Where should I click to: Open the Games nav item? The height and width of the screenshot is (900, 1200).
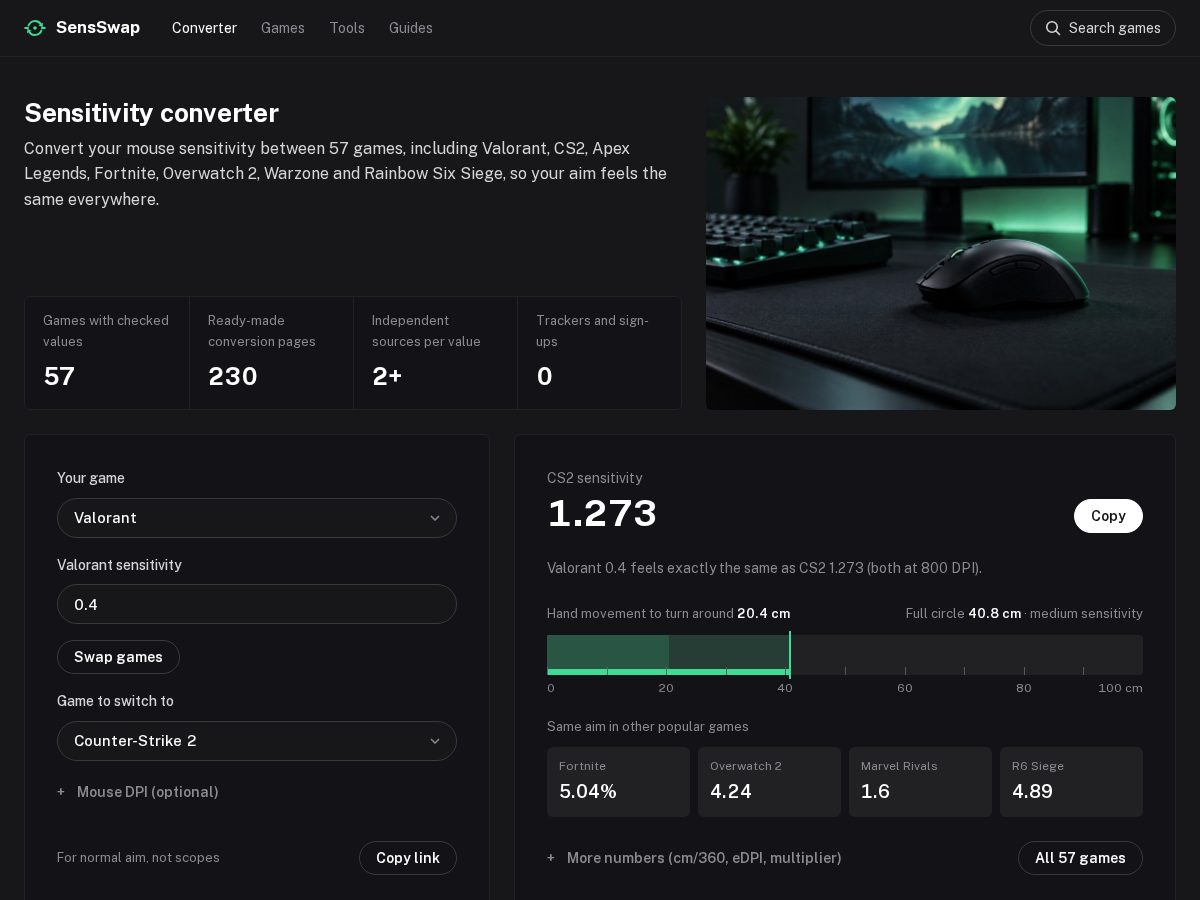tap(283, 28)
